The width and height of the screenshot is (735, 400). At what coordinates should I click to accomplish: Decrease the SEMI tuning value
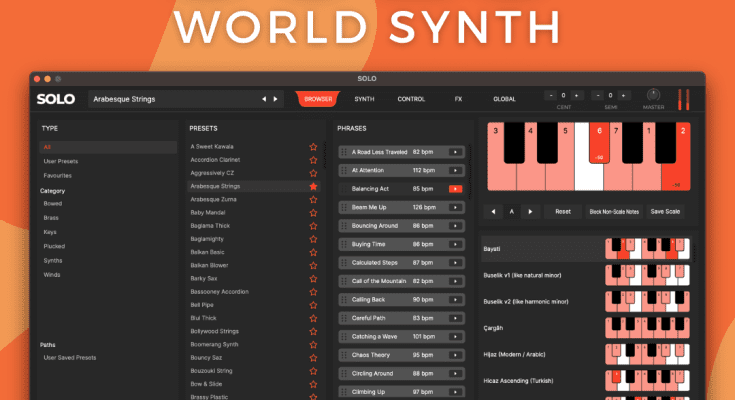coord(598,95)
